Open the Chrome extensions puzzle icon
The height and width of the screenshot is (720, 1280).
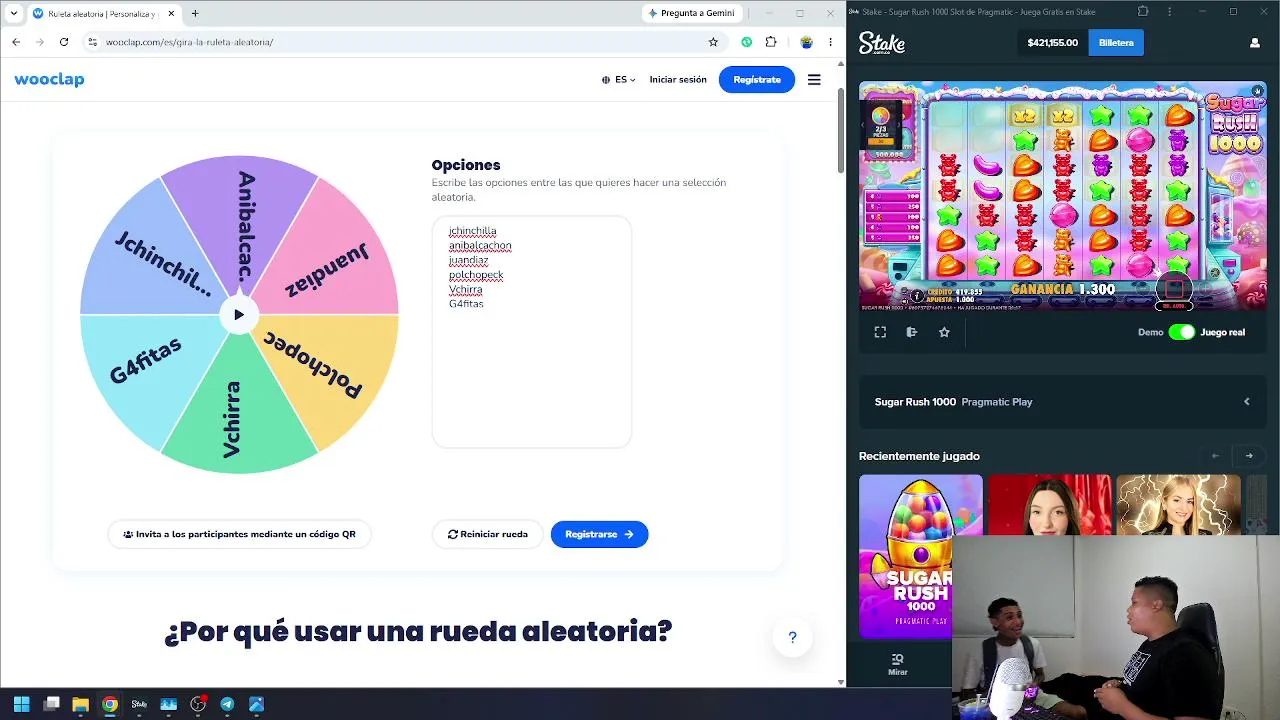point(771,42)
